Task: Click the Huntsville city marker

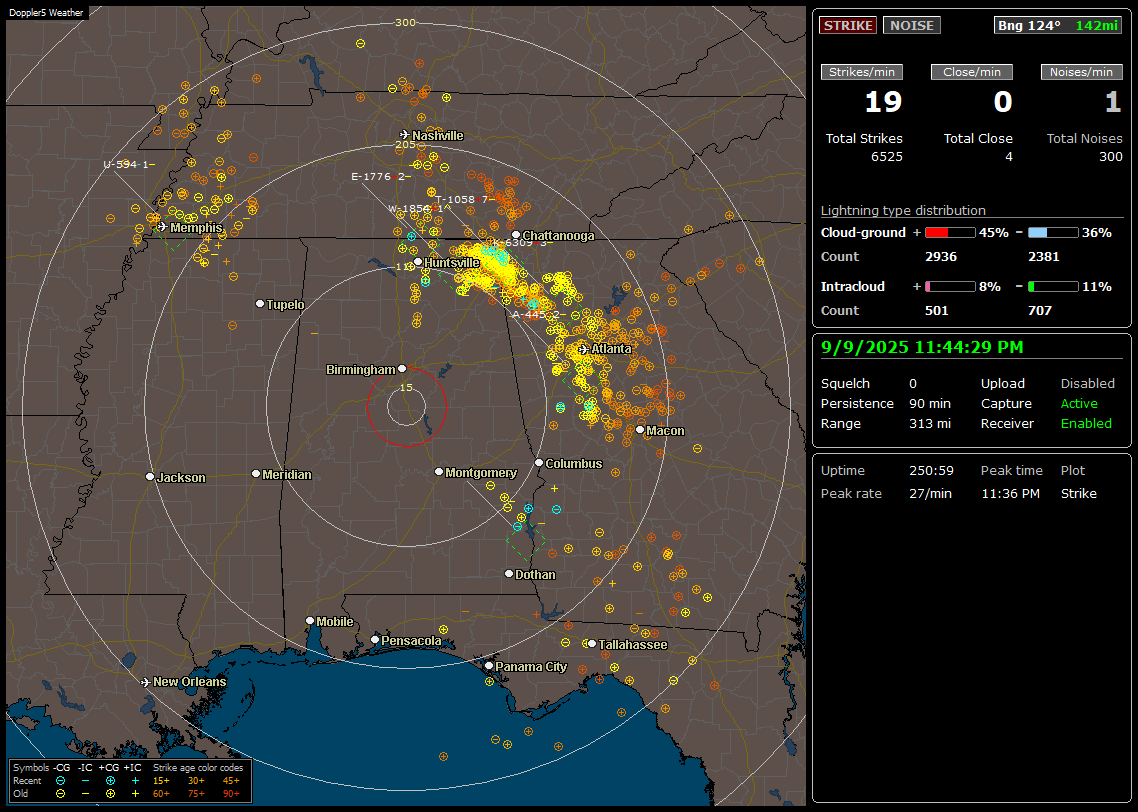Action: coord(418,262)
